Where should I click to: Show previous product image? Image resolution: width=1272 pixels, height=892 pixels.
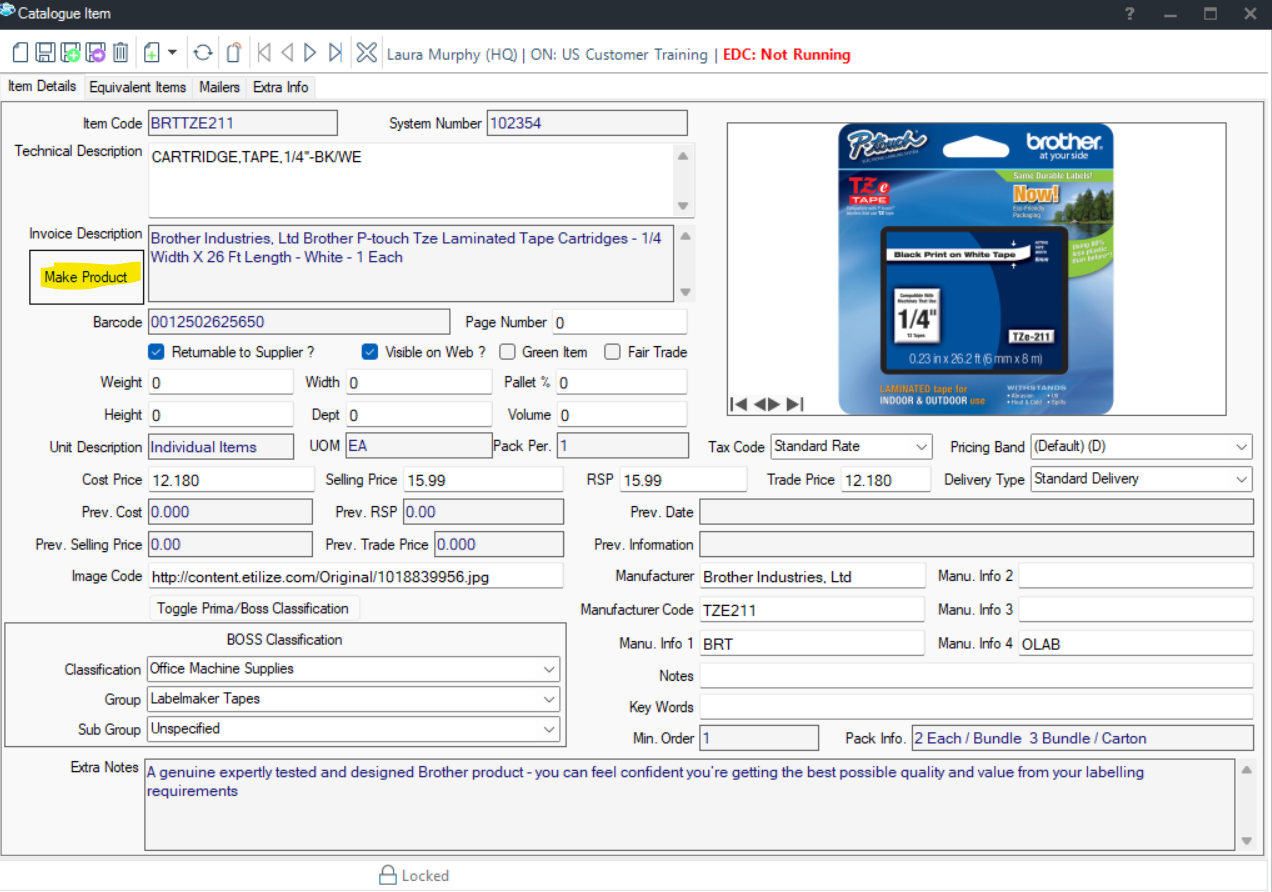click(759, 404)
